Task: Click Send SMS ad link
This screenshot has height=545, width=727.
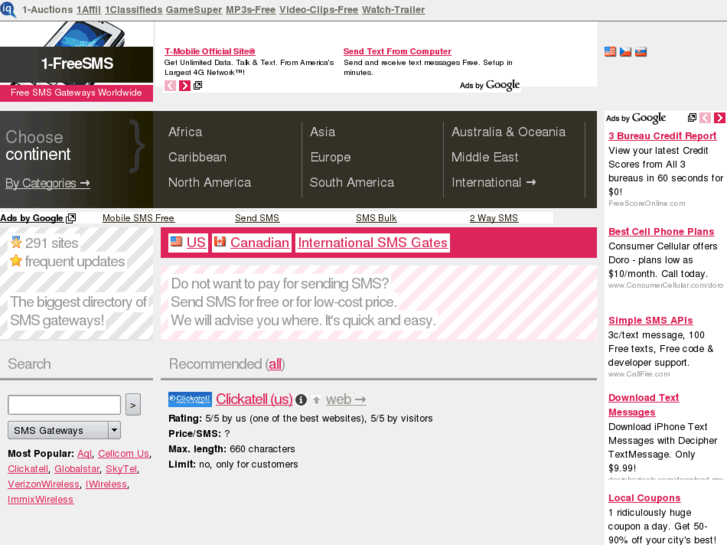Action: pyautogui.click(x=257, y=218)
